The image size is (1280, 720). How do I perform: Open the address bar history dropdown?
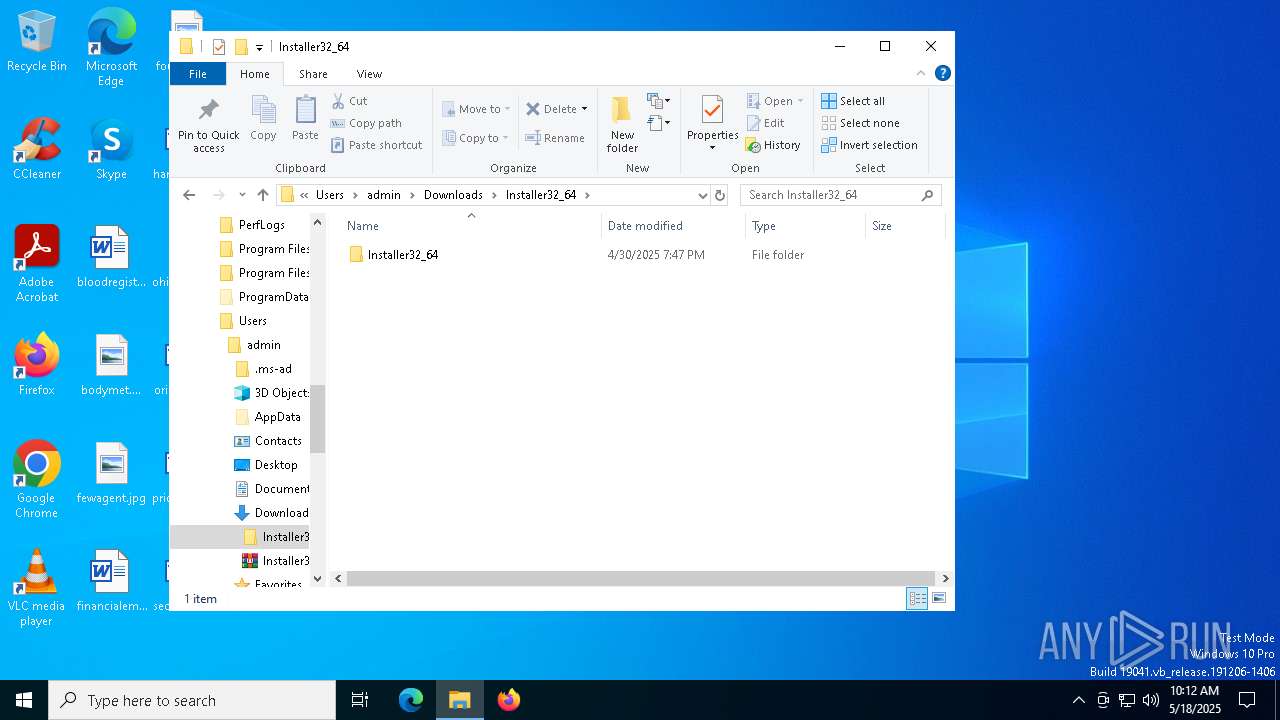tap(702, 195)
